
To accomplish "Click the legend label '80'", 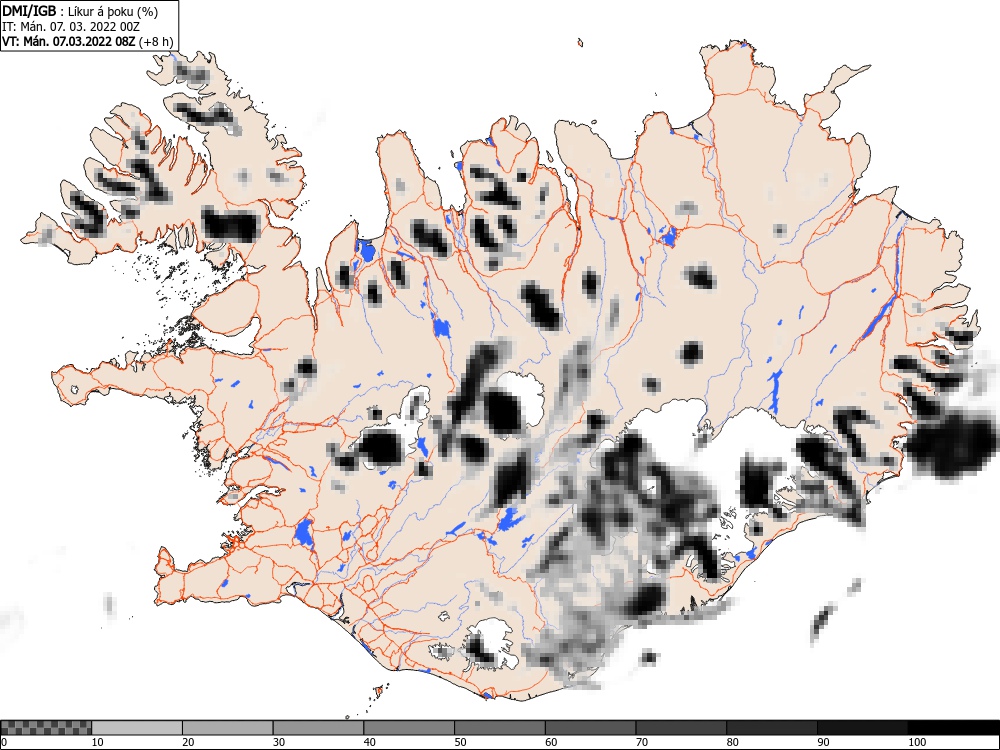I will pyautogui.click(x=732, y=742).
